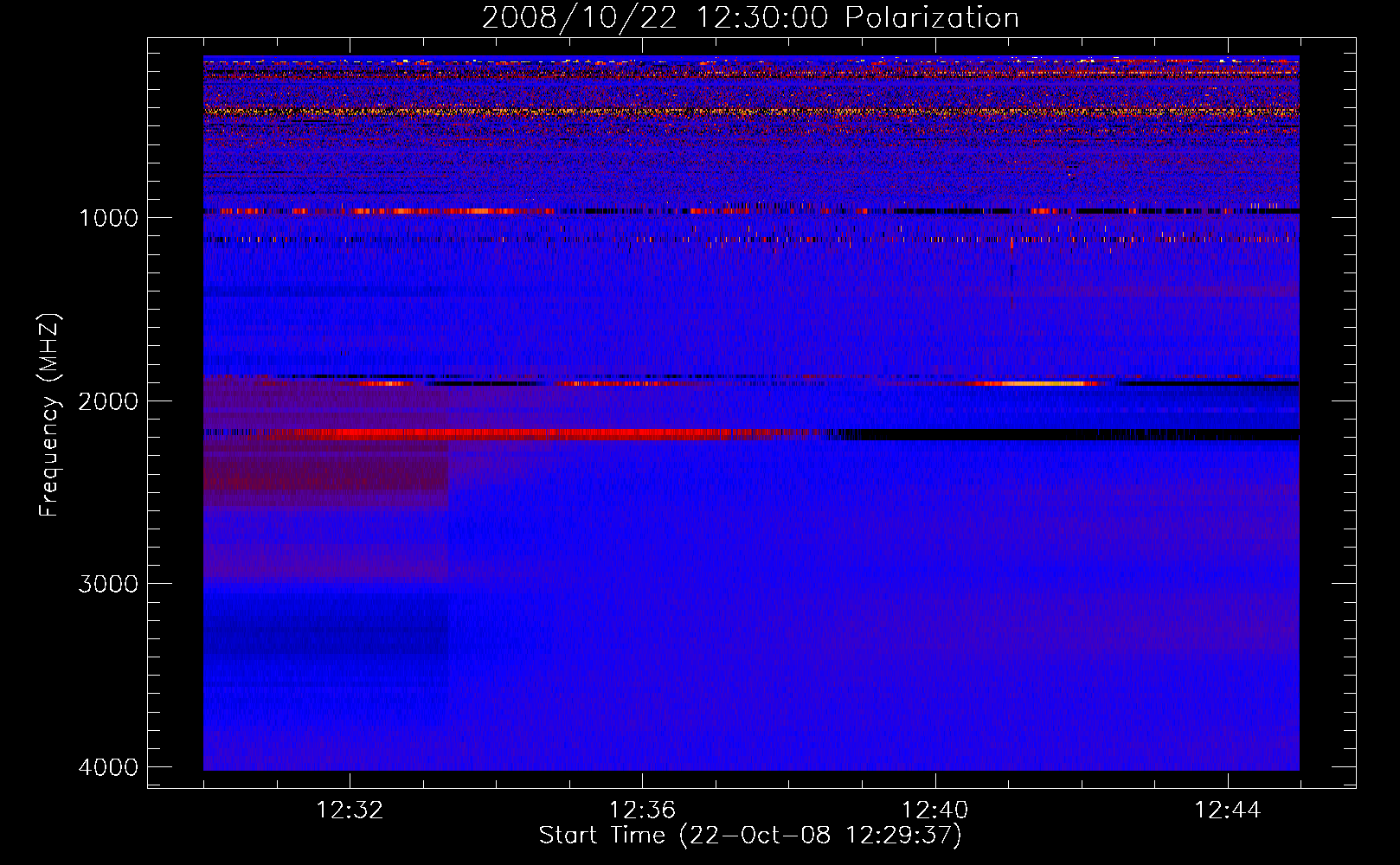Click the plot title '2008/10/22 12:30:00 Polarization'
Screen dimensions: 1400x865
click(x=750, y=18)
